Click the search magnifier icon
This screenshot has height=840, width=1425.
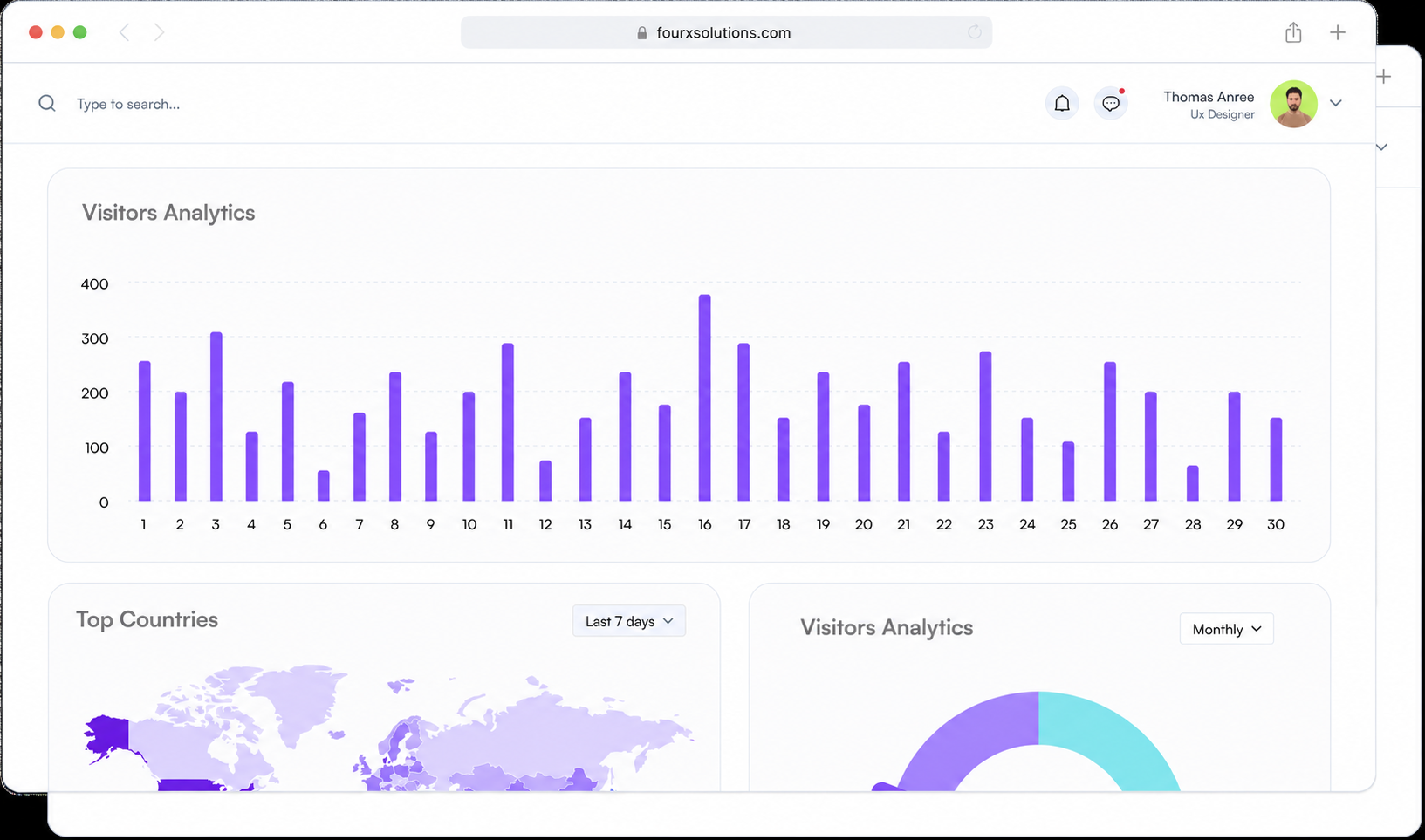coord(47,104)
